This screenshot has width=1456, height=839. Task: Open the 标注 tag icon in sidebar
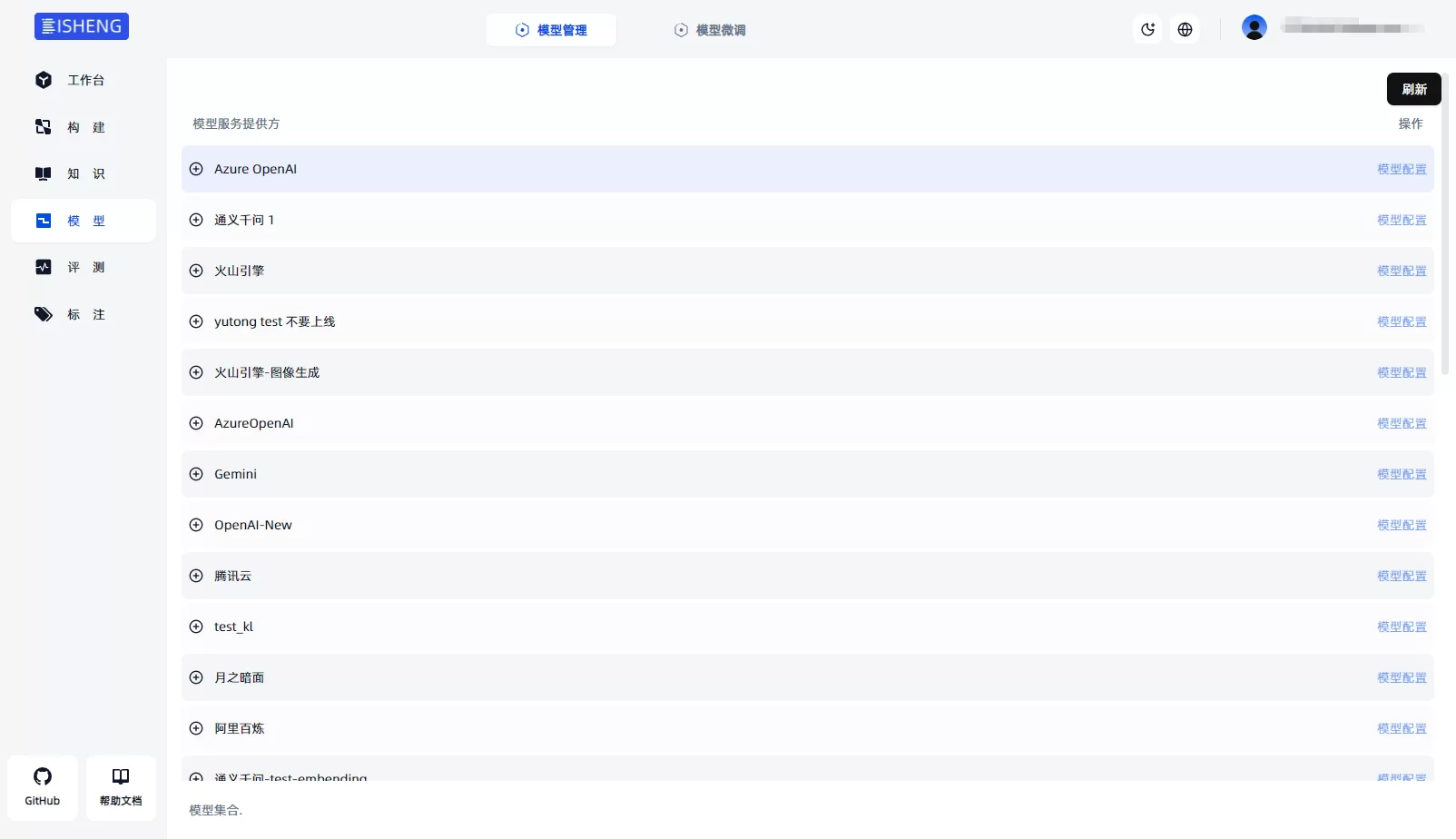click(44, 314)
